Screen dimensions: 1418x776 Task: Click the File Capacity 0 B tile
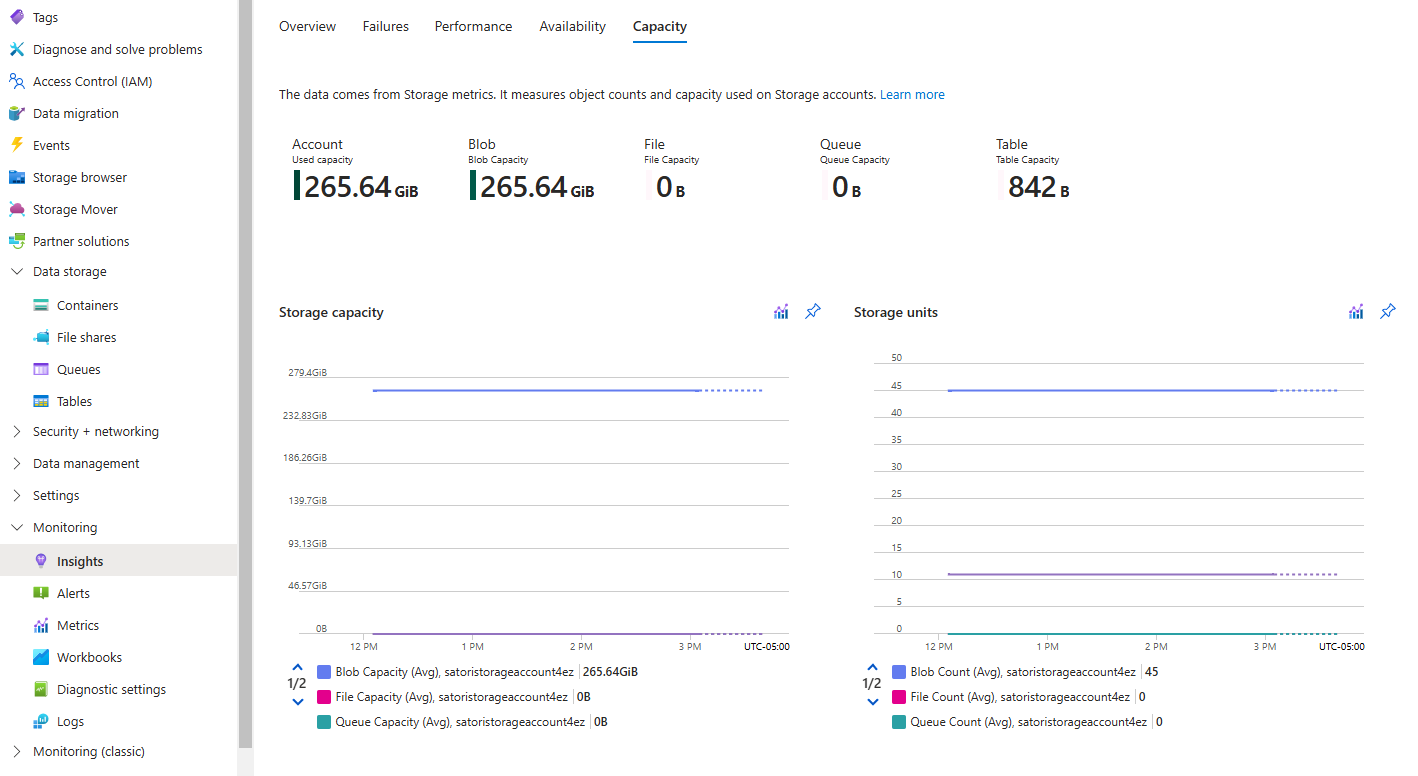pos(672,170)
